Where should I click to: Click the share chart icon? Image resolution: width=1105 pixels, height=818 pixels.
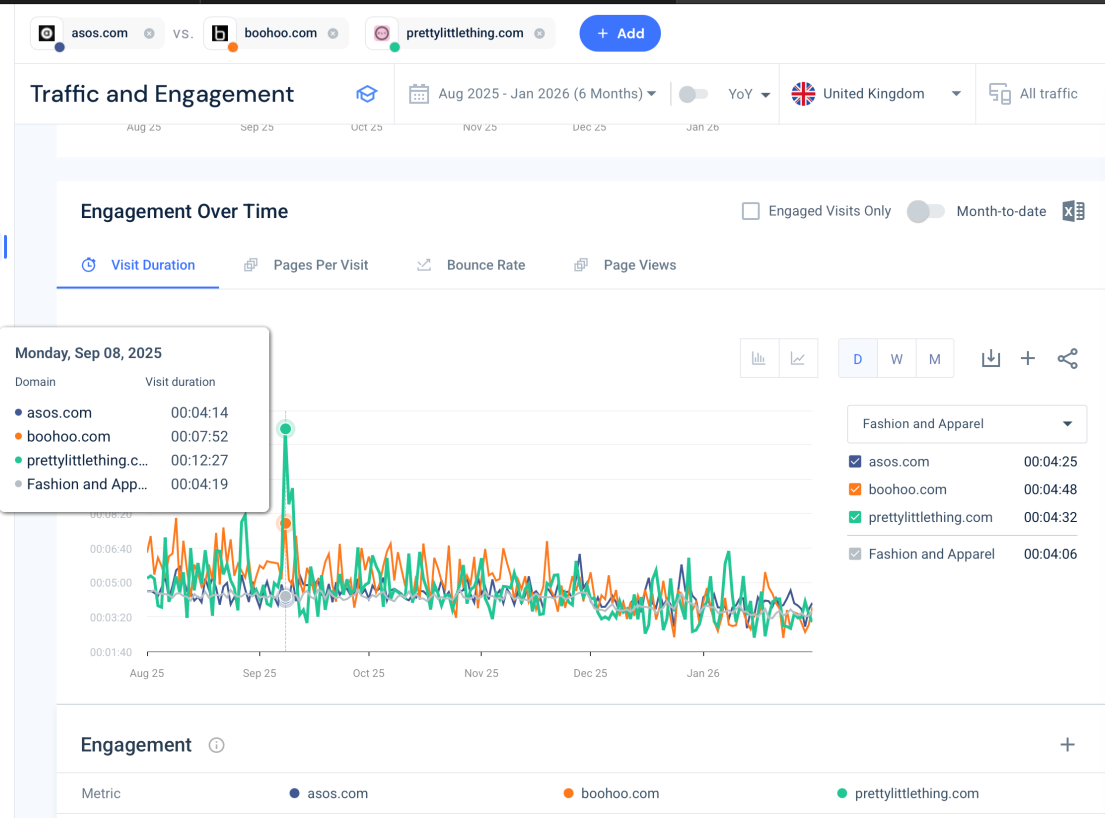coord(1067,359)
